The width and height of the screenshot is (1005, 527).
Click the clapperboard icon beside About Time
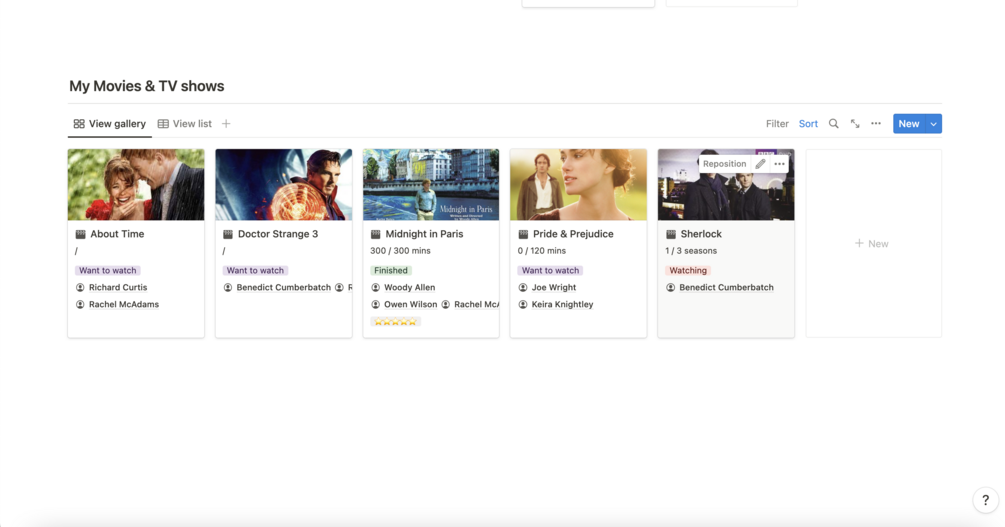pos(80,234)
